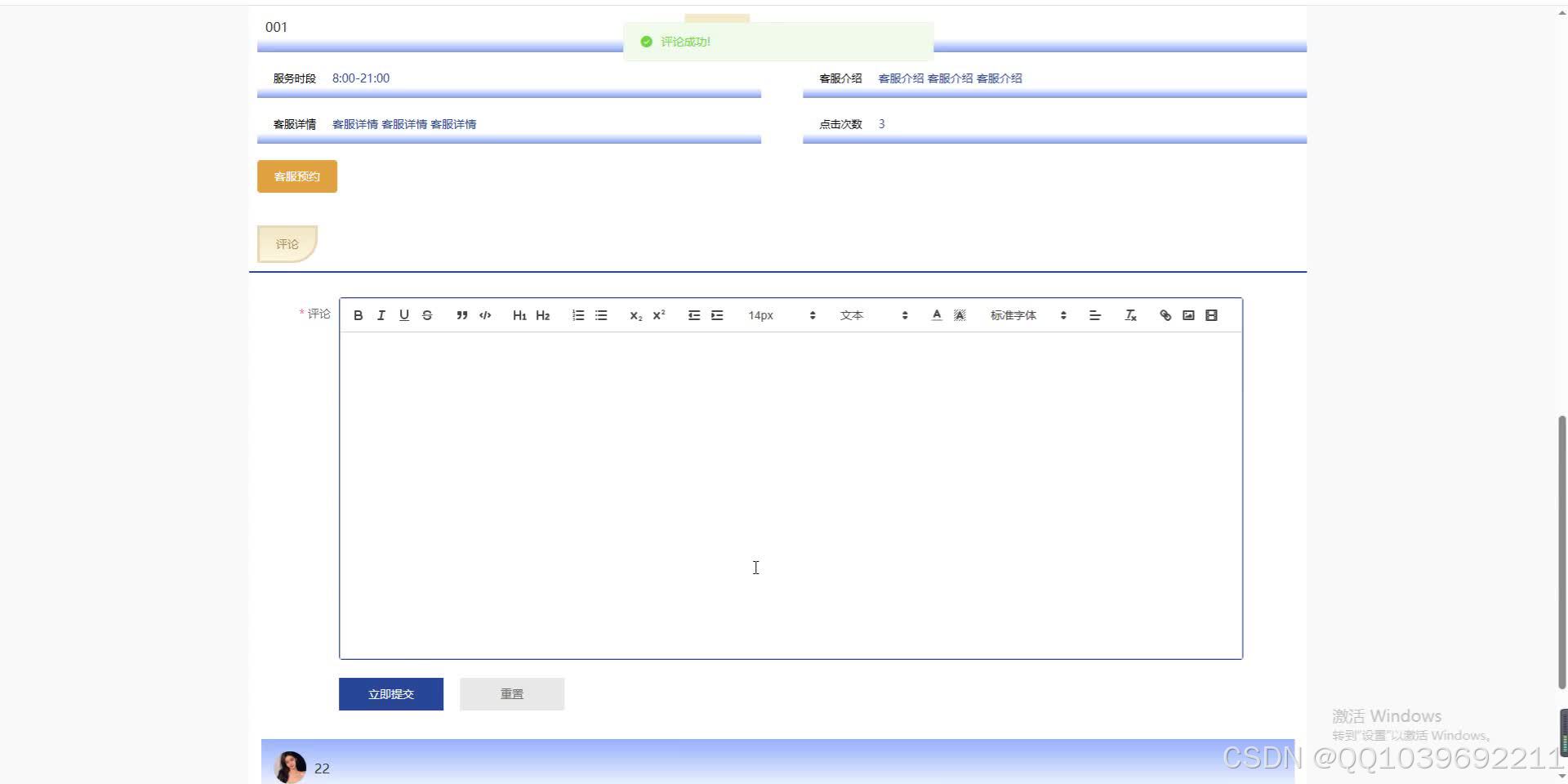Viewport: 1568px width, 784px height.
Task: Click inside the comment editor text area
Action: [x=791, y=495]
